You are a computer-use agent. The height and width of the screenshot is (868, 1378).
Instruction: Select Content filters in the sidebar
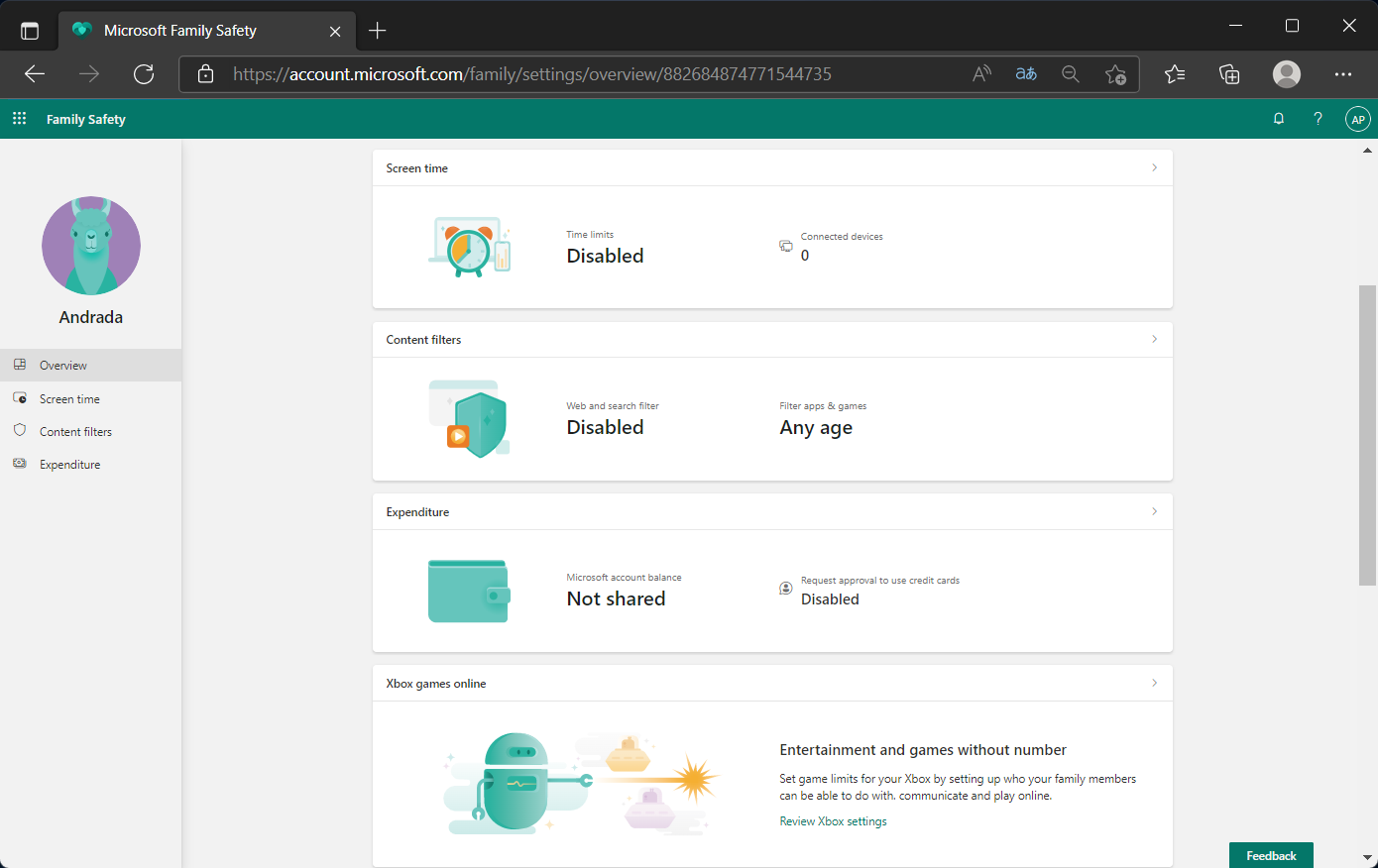pos(75,432)
